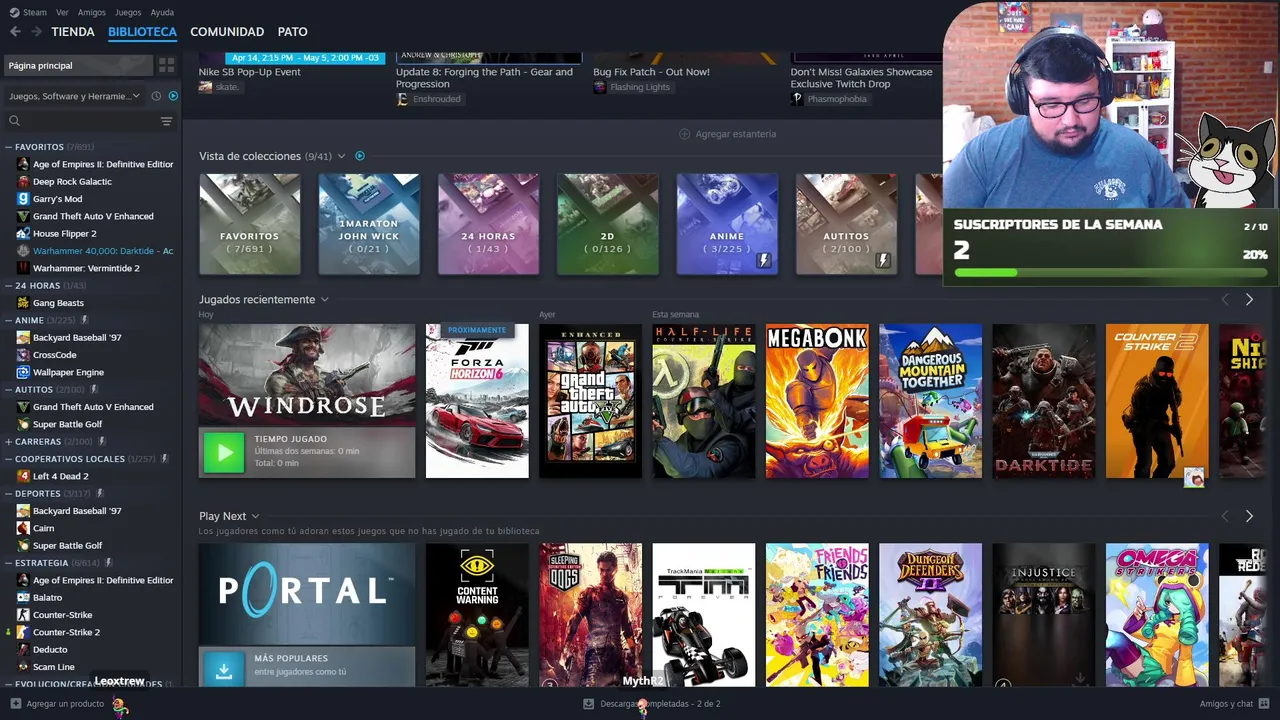
Task: Click the recent activity clock icon
Action: point(156,96)
